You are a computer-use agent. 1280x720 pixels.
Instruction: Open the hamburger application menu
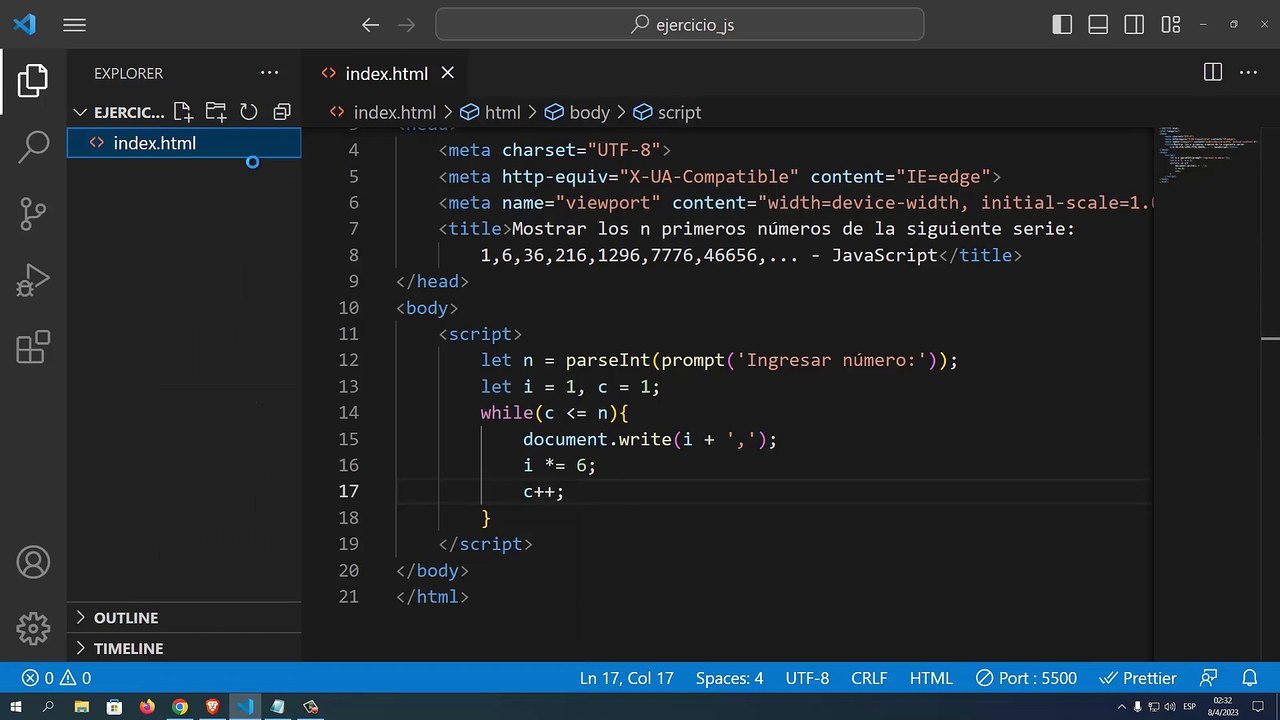click(x=75, y=25)
